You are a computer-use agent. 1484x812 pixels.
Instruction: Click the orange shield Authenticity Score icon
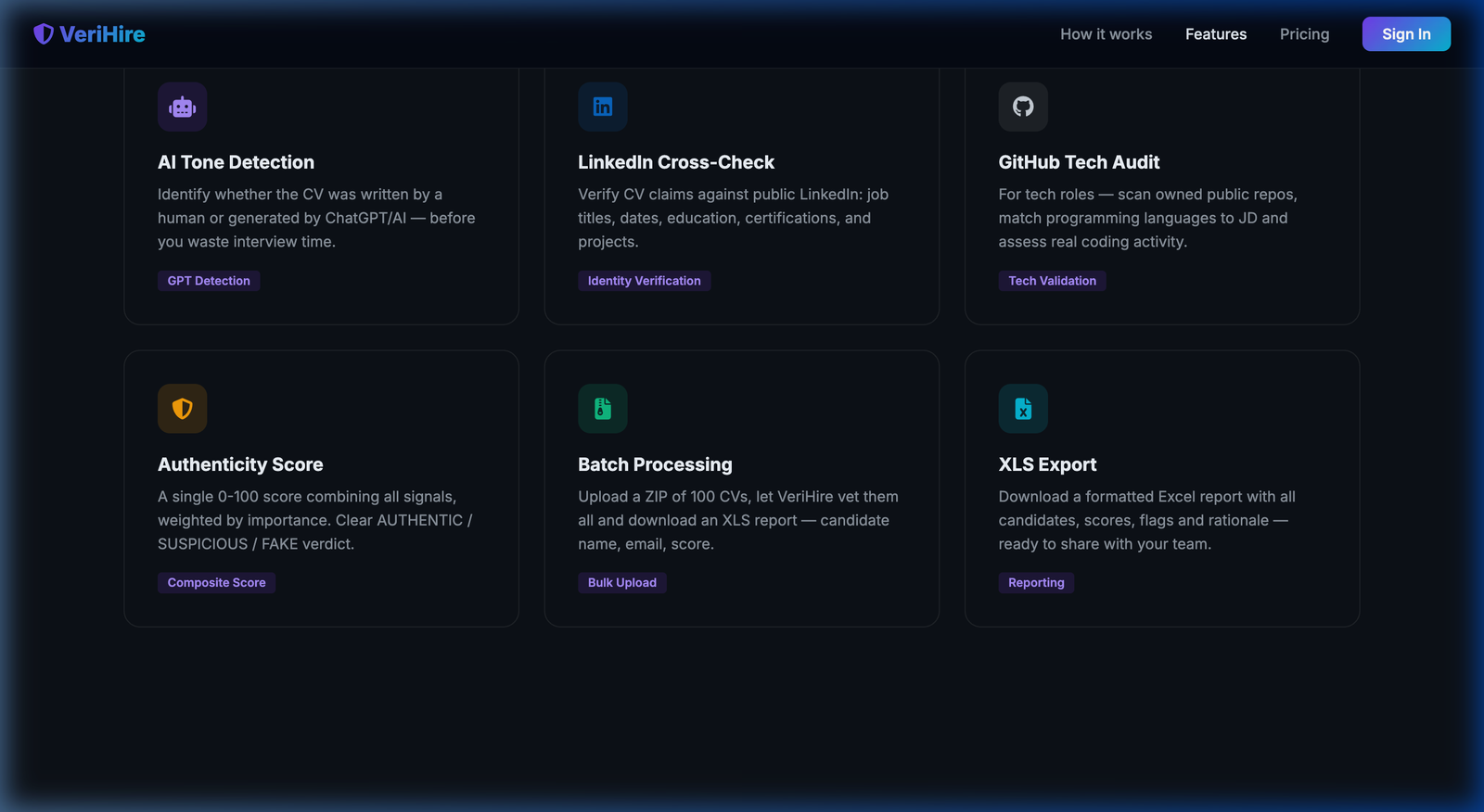182,409
